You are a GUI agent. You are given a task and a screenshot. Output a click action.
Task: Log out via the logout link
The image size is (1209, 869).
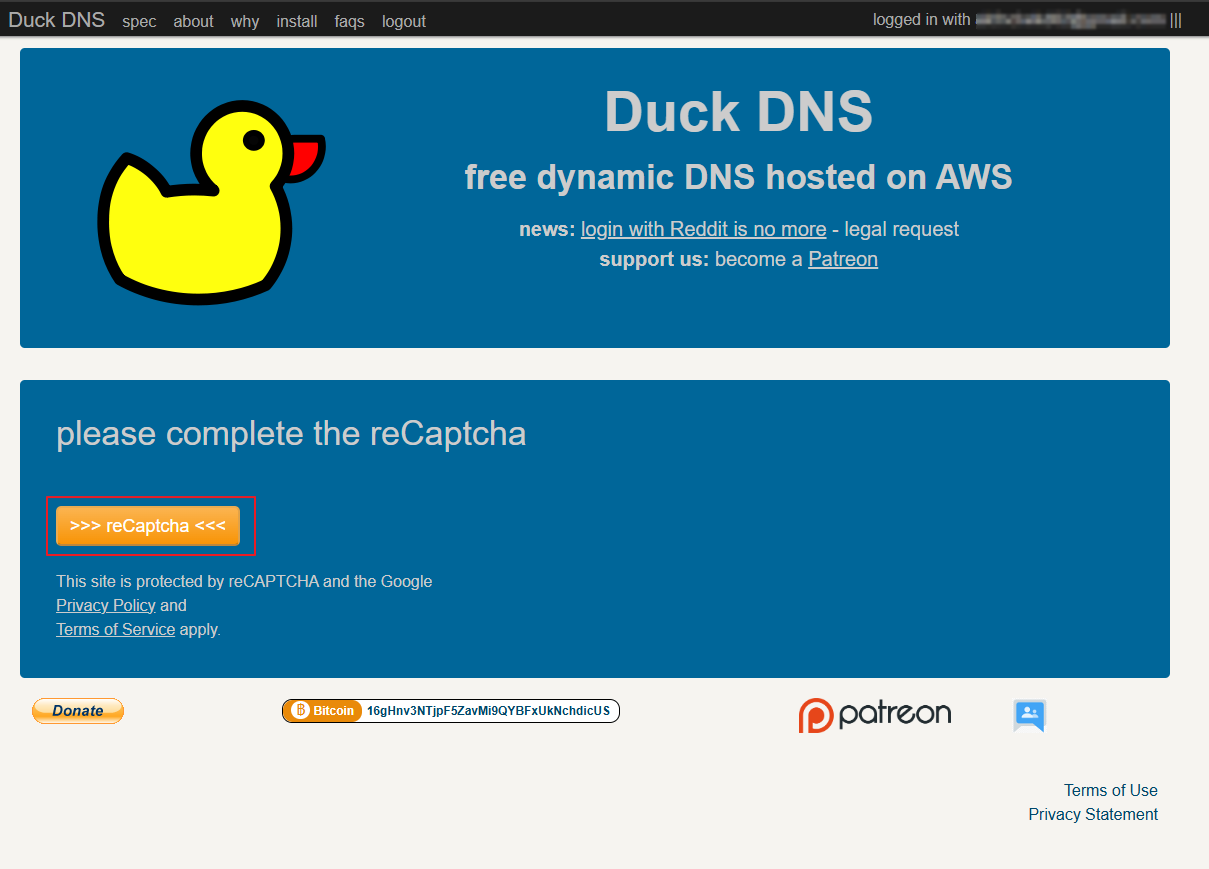click(404, 21)
